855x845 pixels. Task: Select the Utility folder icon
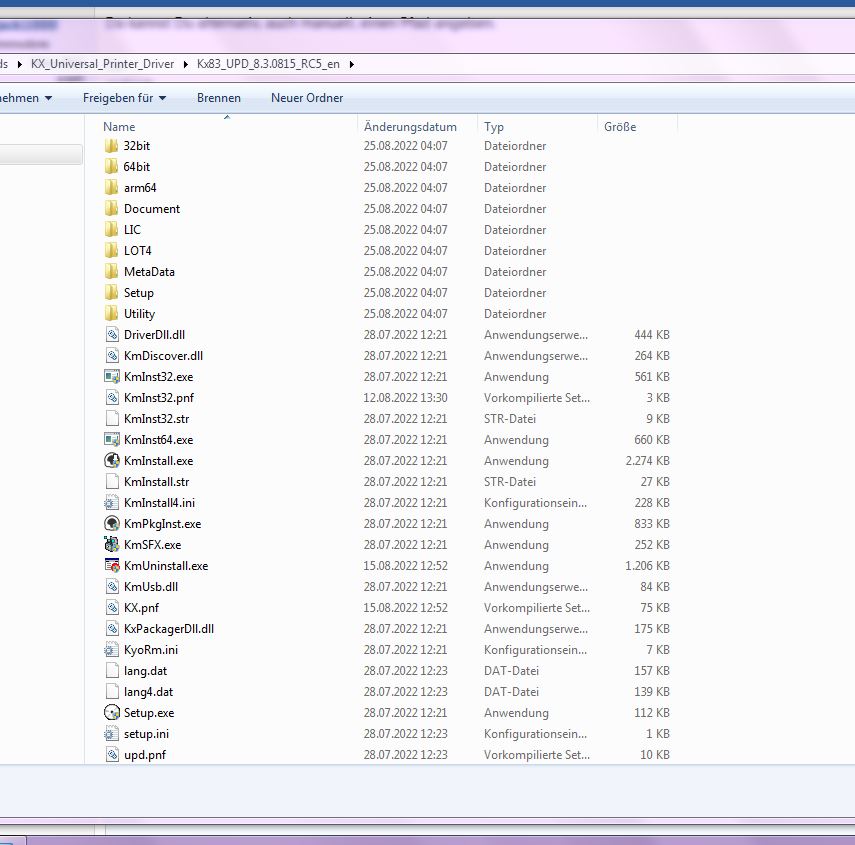click(111, 313)
